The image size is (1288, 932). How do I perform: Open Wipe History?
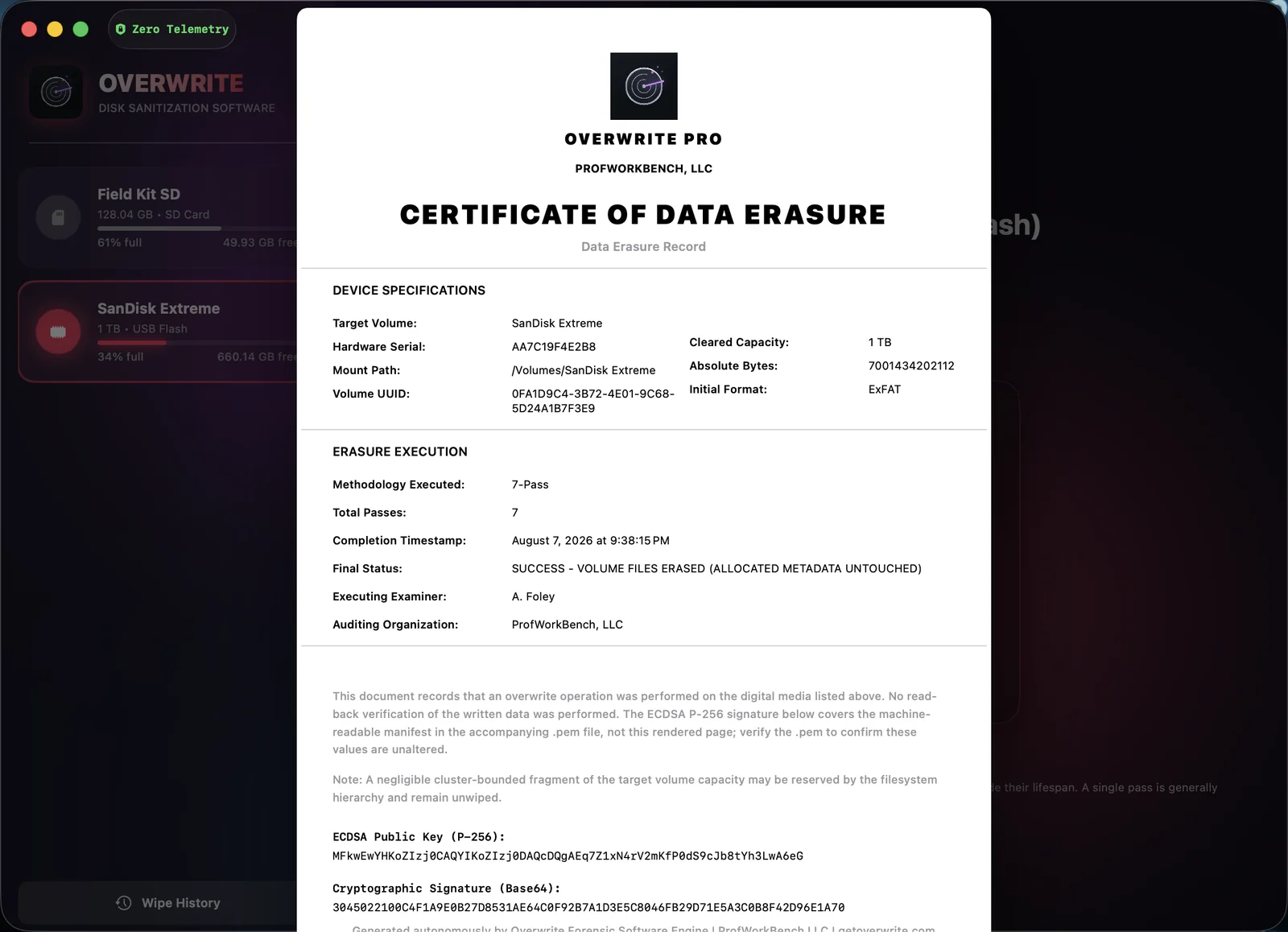click(168, 903)
